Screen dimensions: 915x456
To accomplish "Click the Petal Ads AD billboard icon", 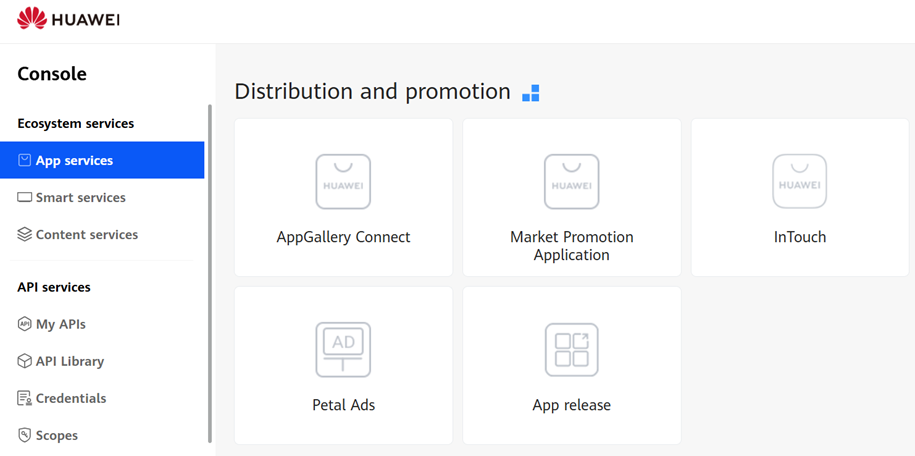I will (343, 349).
